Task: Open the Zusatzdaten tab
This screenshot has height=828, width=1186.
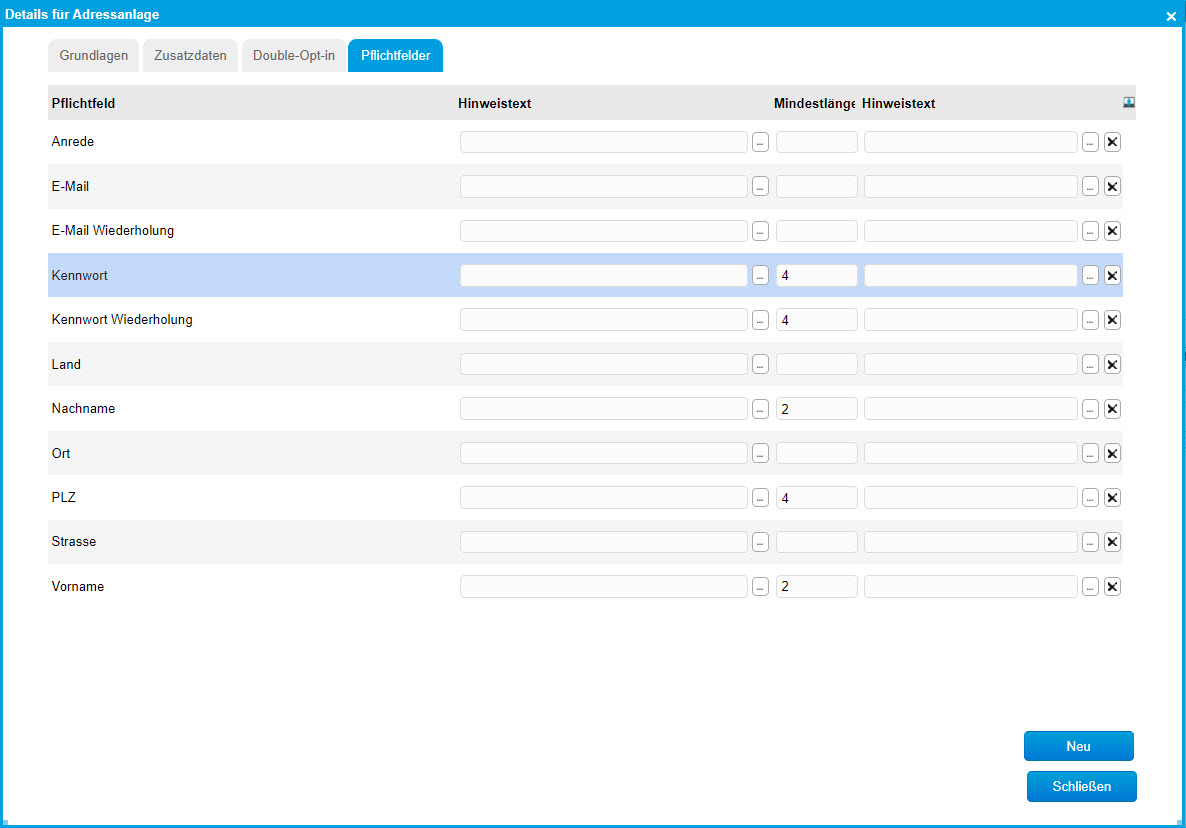Action: pyautogui.click(x=190, y=56)
